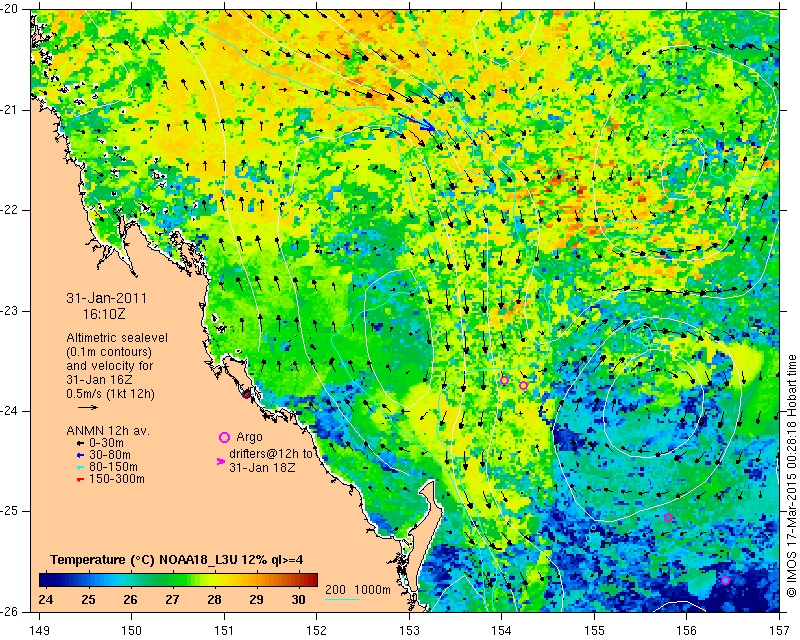Image resolution: width=800 pixels, height=640 pixels.
Task: Click the '(0.1m contours)' text
Action: tap(109, 352)
